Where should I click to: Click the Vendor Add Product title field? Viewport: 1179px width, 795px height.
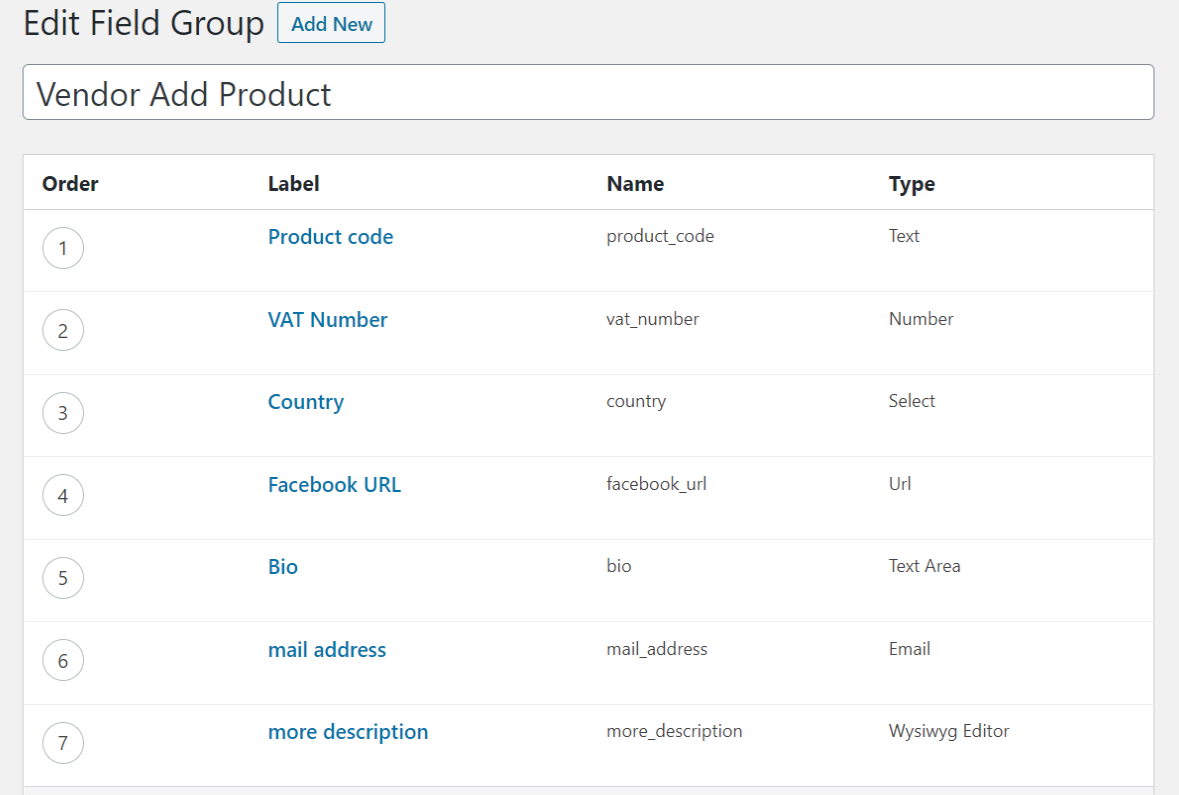587,92
